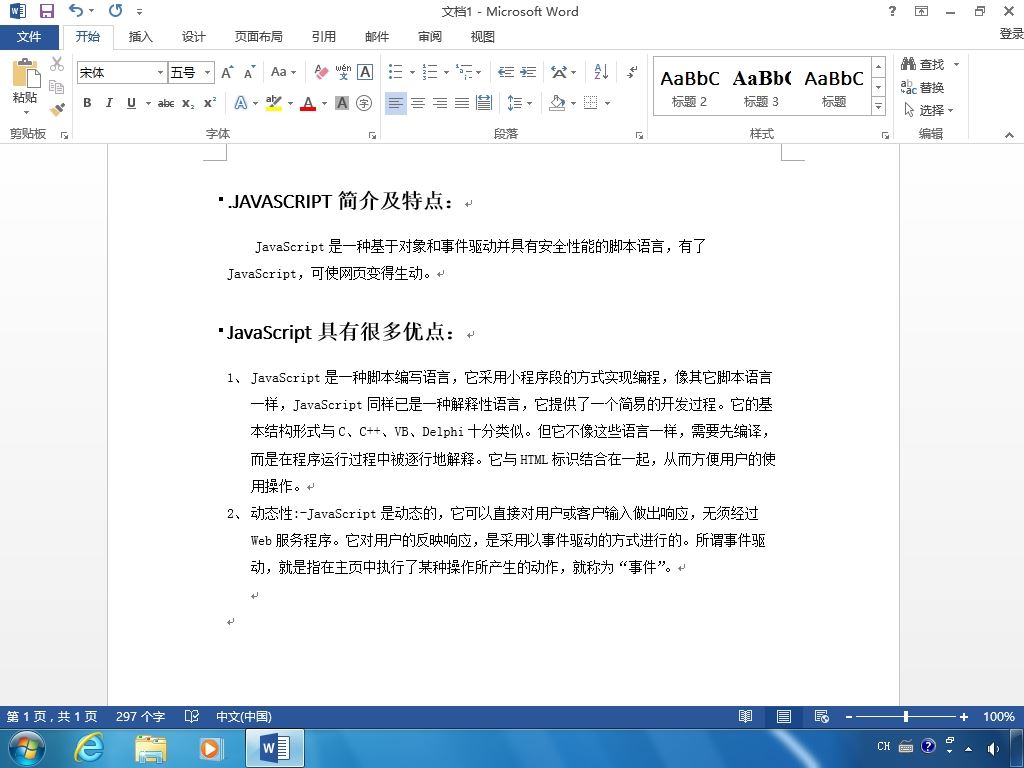Screen dimensions: 1024x768
Task: Apply yellow text highlight color
Action: point(274,103)
